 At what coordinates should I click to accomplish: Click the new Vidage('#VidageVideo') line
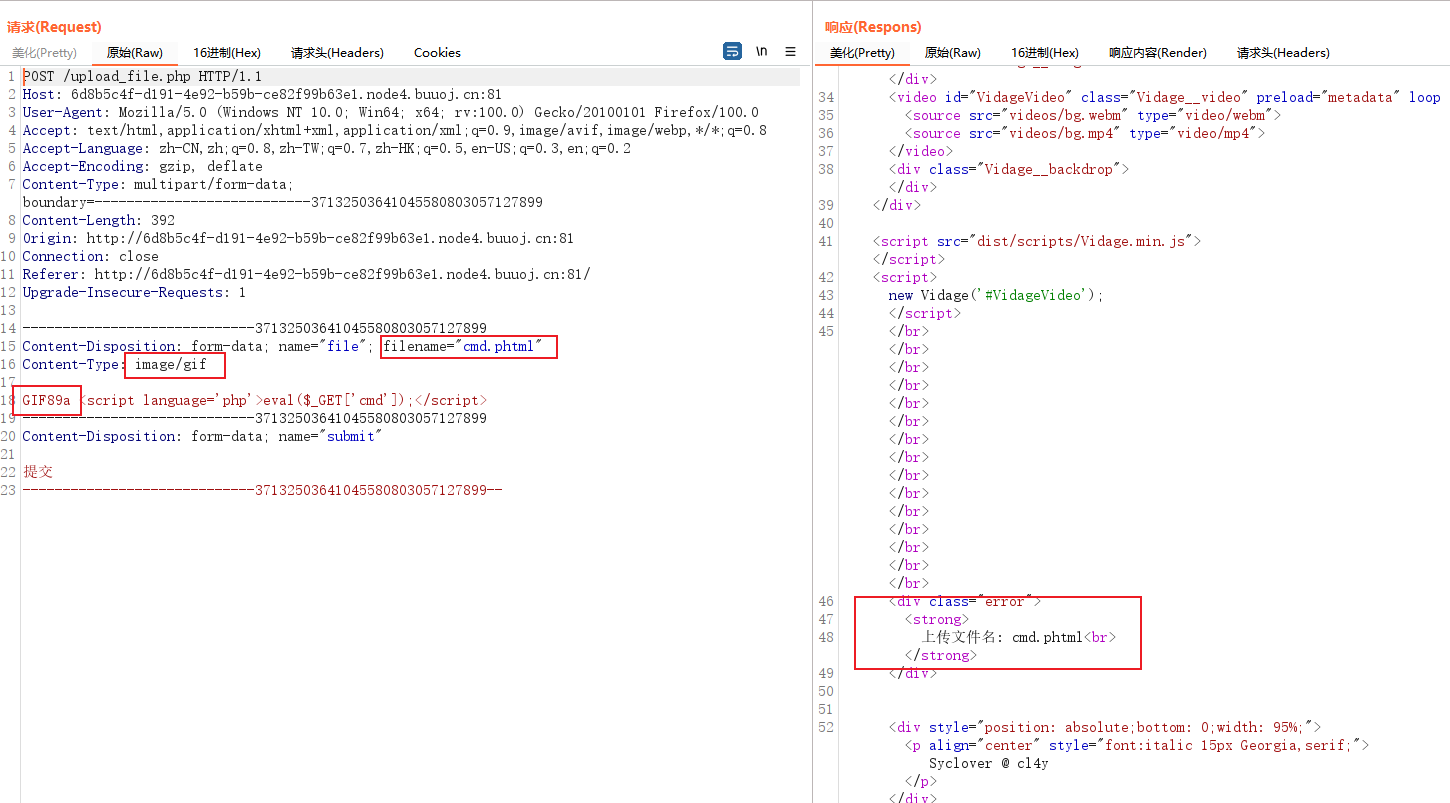tap(996, 295)
